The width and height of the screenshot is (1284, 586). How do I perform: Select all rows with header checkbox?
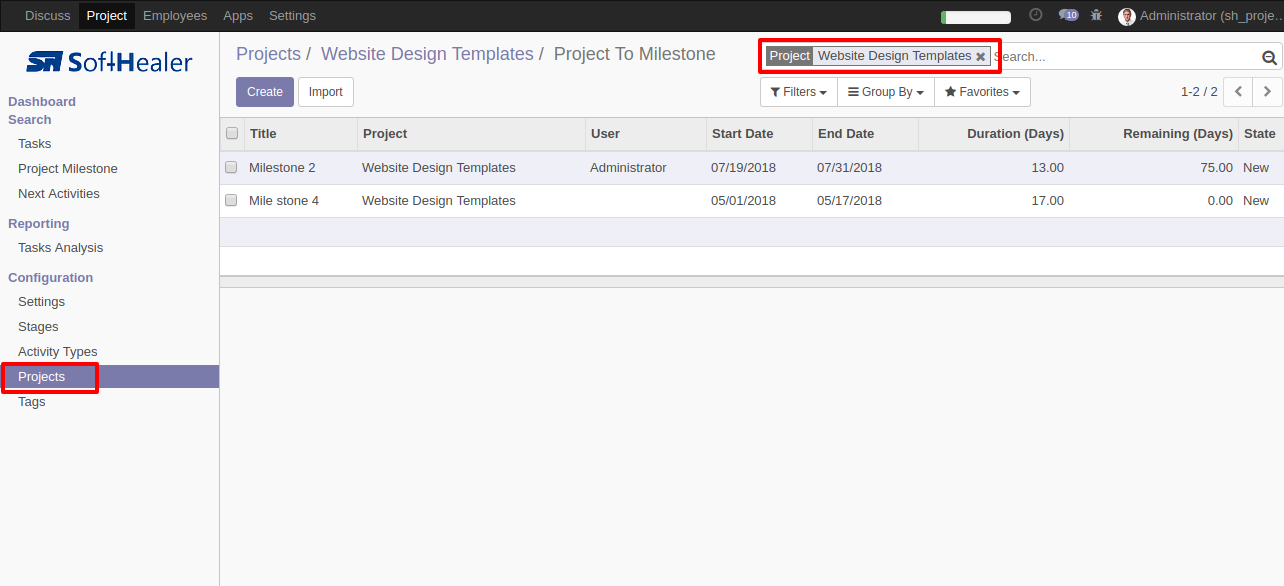click(x=232, y=133)
